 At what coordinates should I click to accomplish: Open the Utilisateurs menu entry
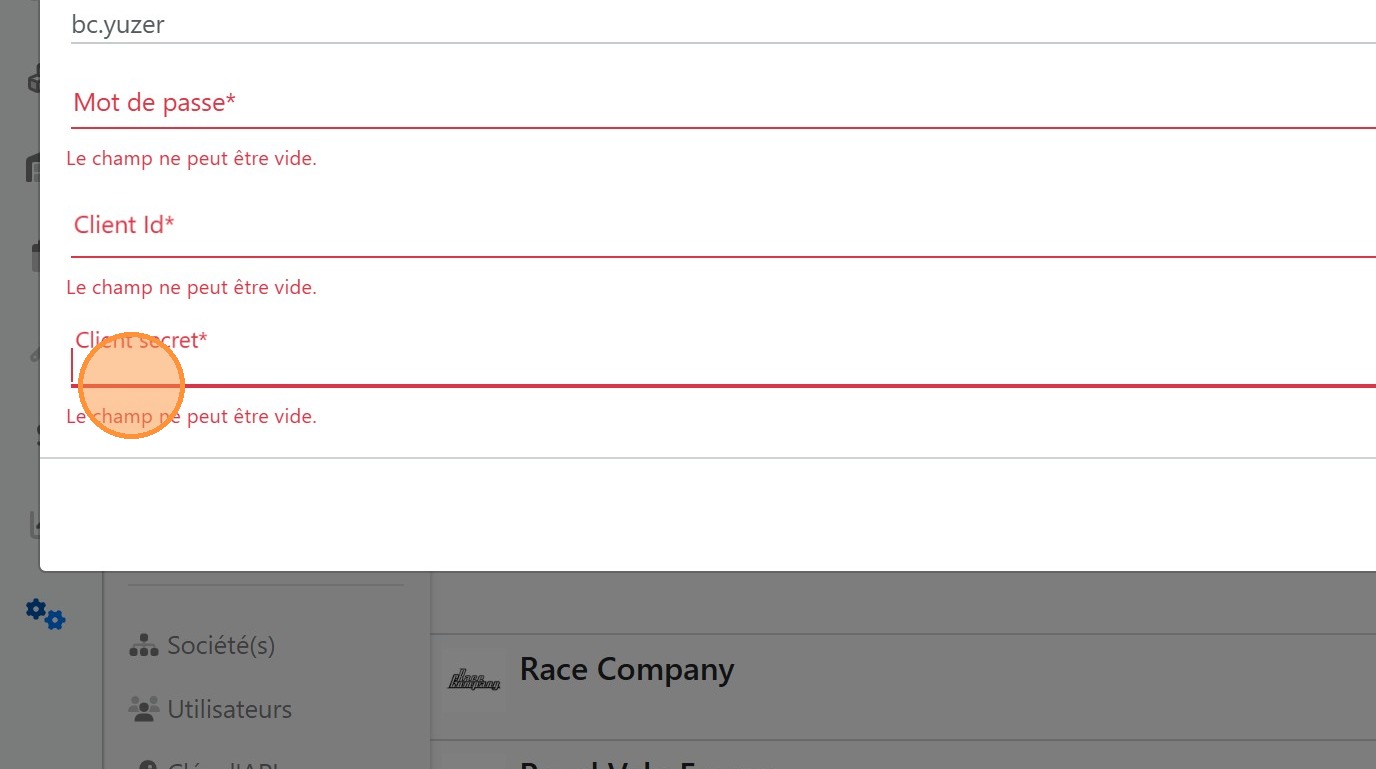pos(229,710)
